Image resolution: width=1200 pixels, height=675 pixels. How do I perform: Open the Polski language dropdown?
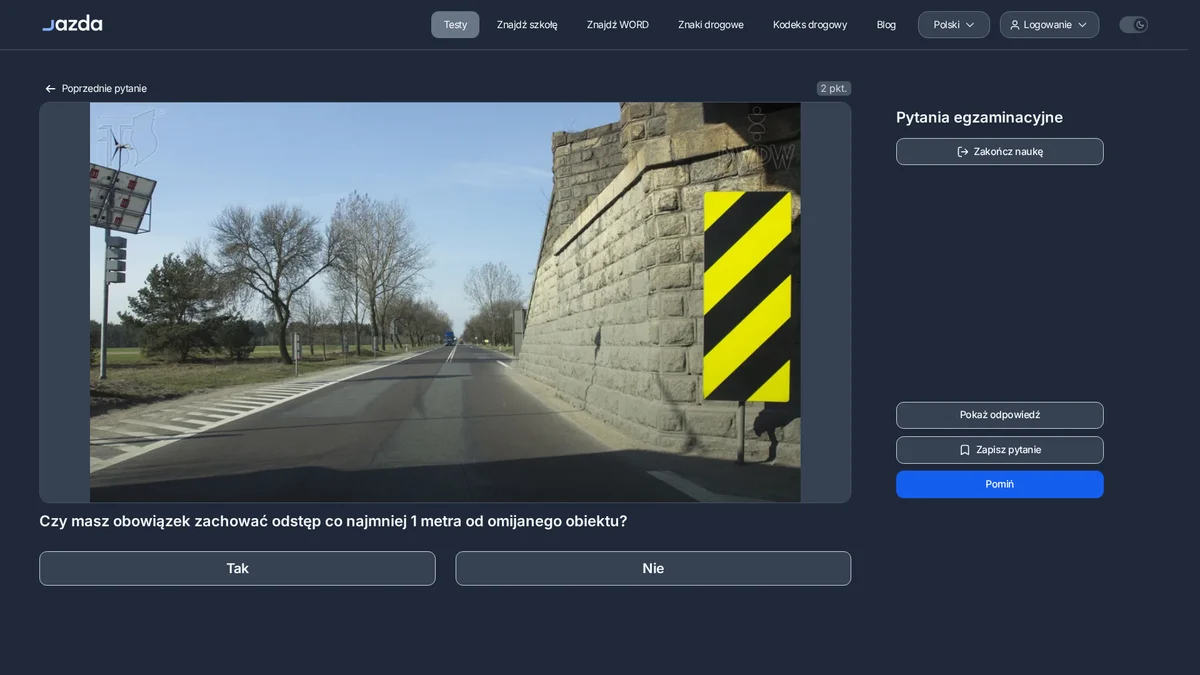pyautogui.click(x=954, y=25)
